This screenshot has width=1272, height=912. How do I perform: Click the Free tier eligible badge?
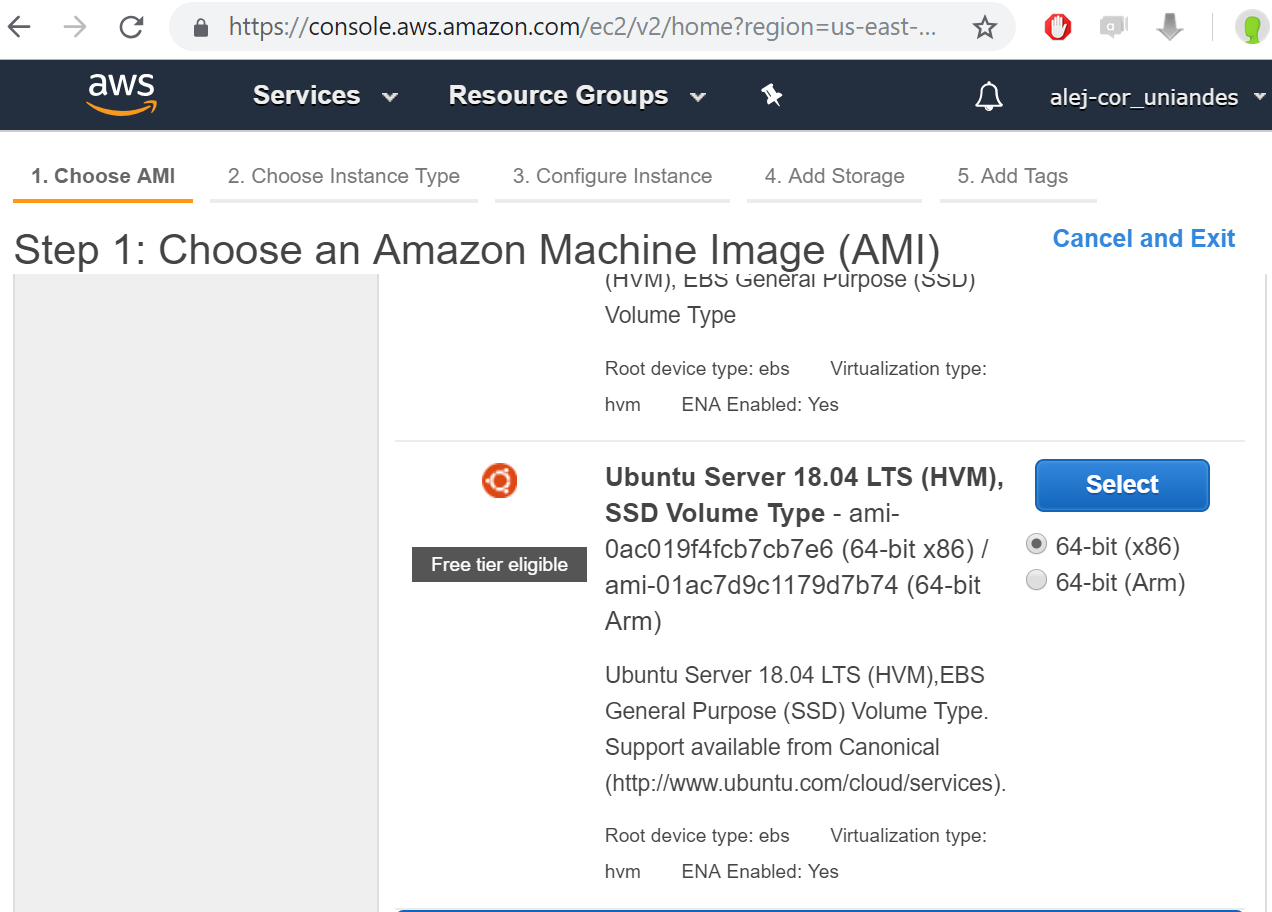[499, 564]
